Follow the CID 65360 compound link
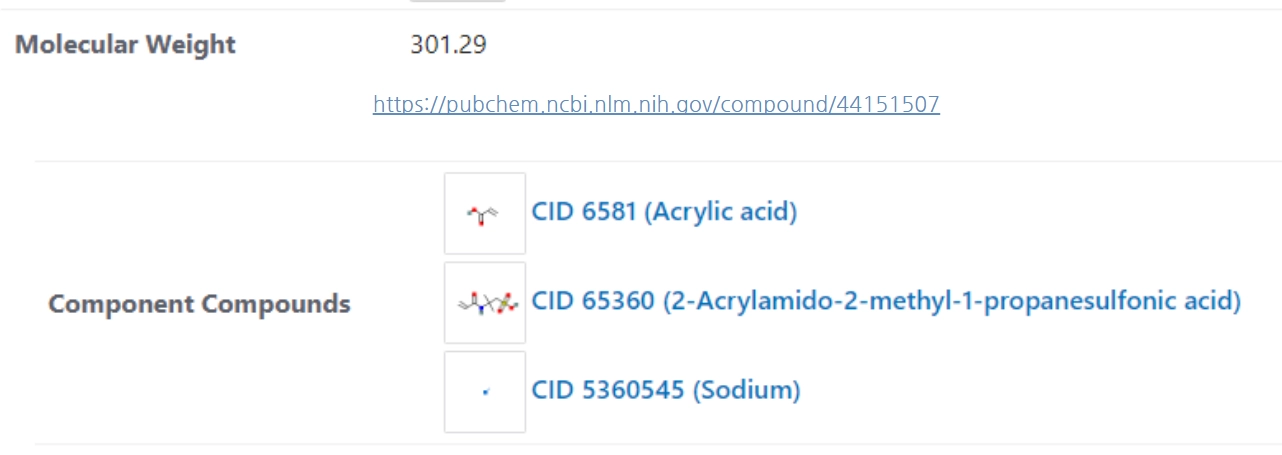 (886, 301)
